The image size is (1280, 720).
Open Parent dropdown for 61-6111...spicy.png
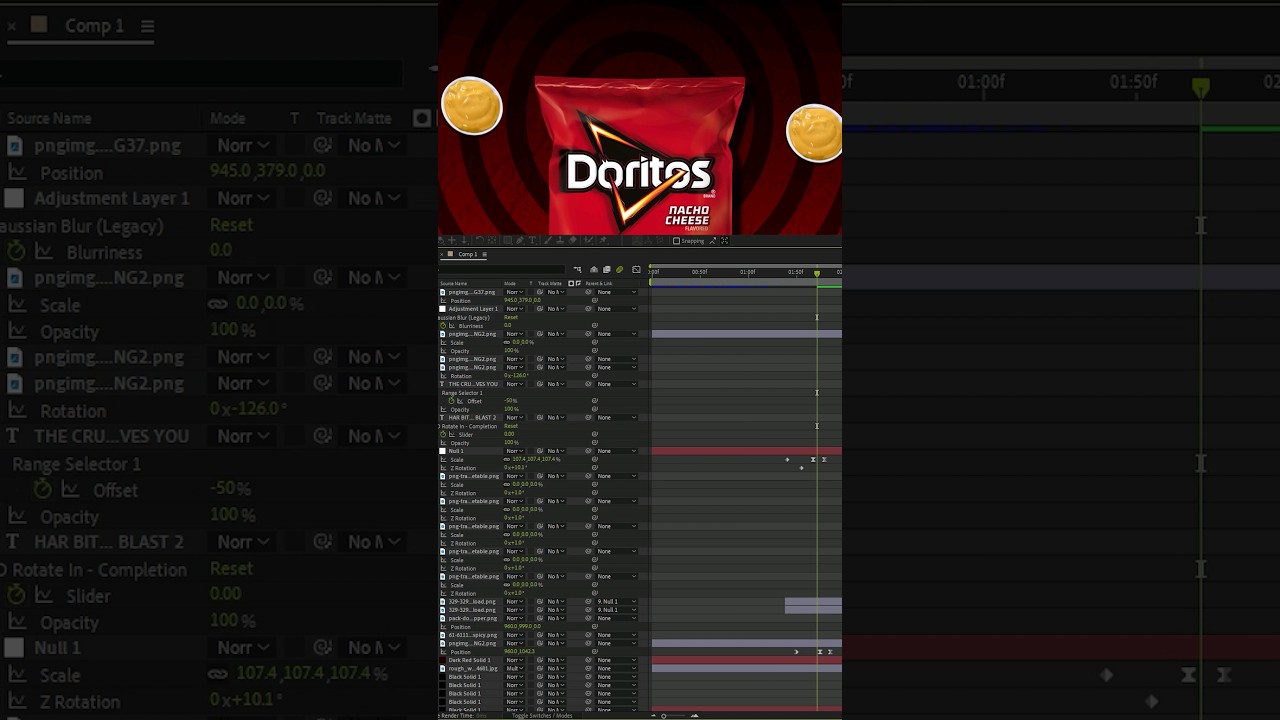(x=616, y=635)
